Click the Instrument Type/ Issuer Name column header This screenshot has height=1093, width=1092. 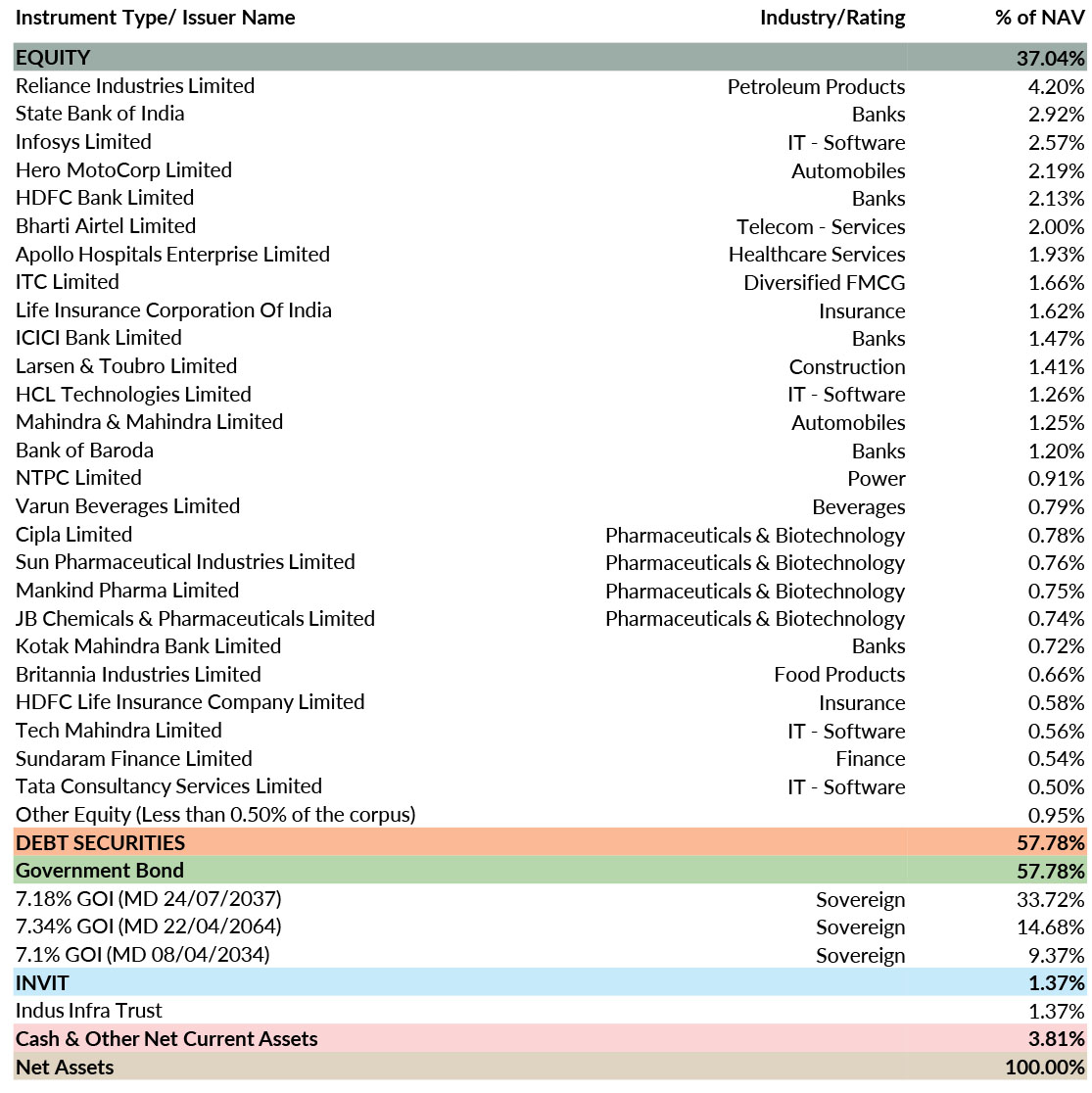[x=155, y=18]
